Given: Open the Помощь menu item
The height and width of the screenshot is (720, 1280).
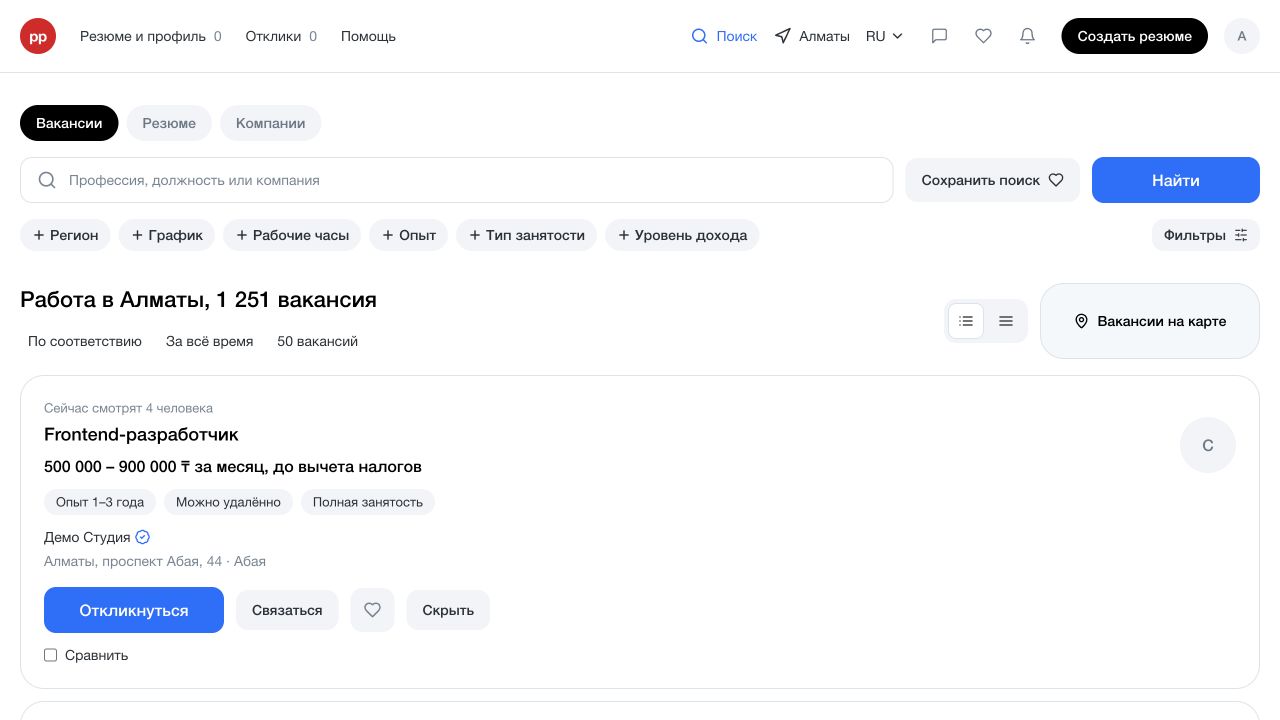Looking at the screenshot, I should [368, 36].
